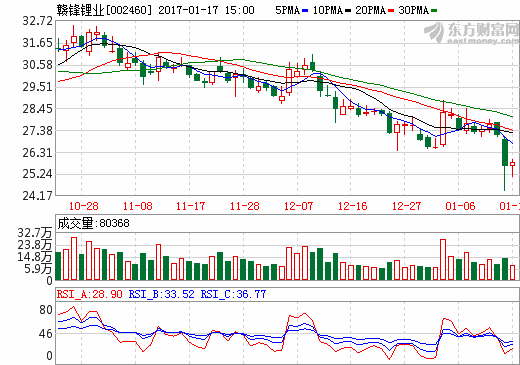This screenshot has height=365, width=520.
Task: Click the RSI_A:28.90 indicator value
Action: 90,294
